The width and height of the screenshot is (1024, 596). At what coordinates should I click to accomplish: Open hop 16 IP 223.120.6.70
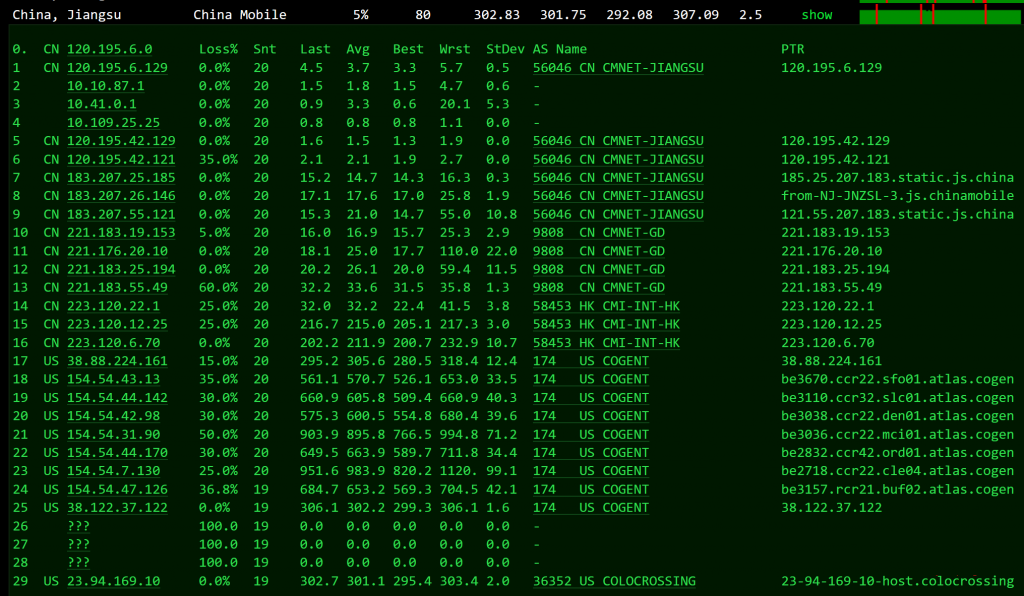(114, 343)
